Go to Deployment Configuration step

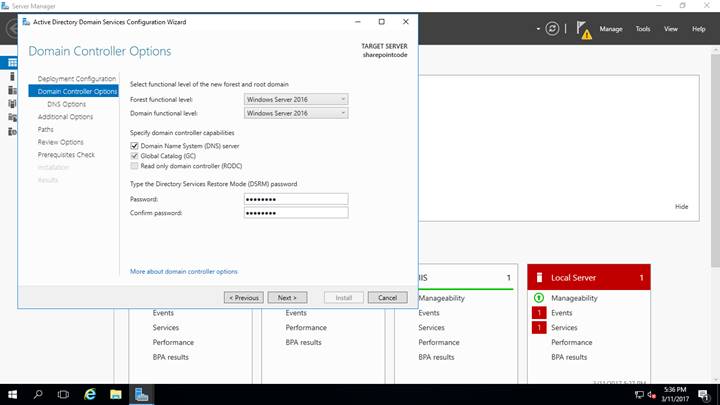tap(77, 79)
